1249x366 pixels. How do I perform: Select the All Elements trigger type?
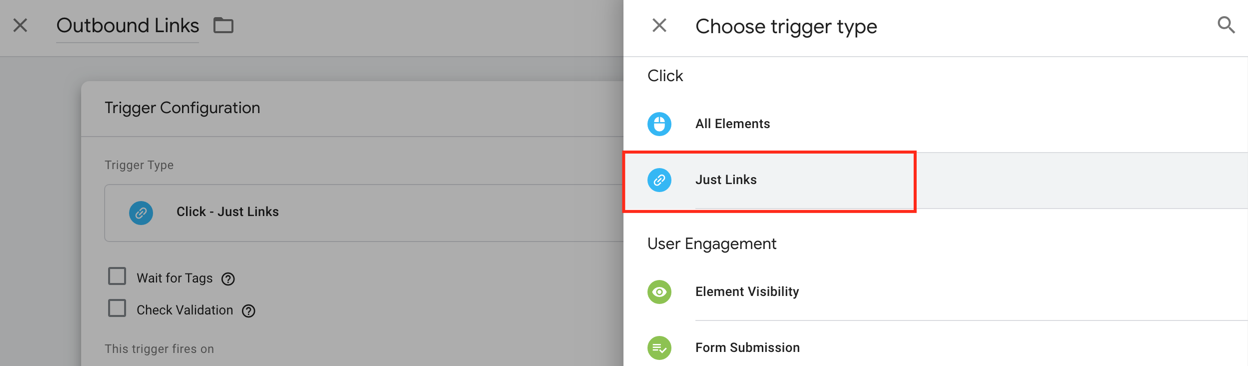(936, 124)
